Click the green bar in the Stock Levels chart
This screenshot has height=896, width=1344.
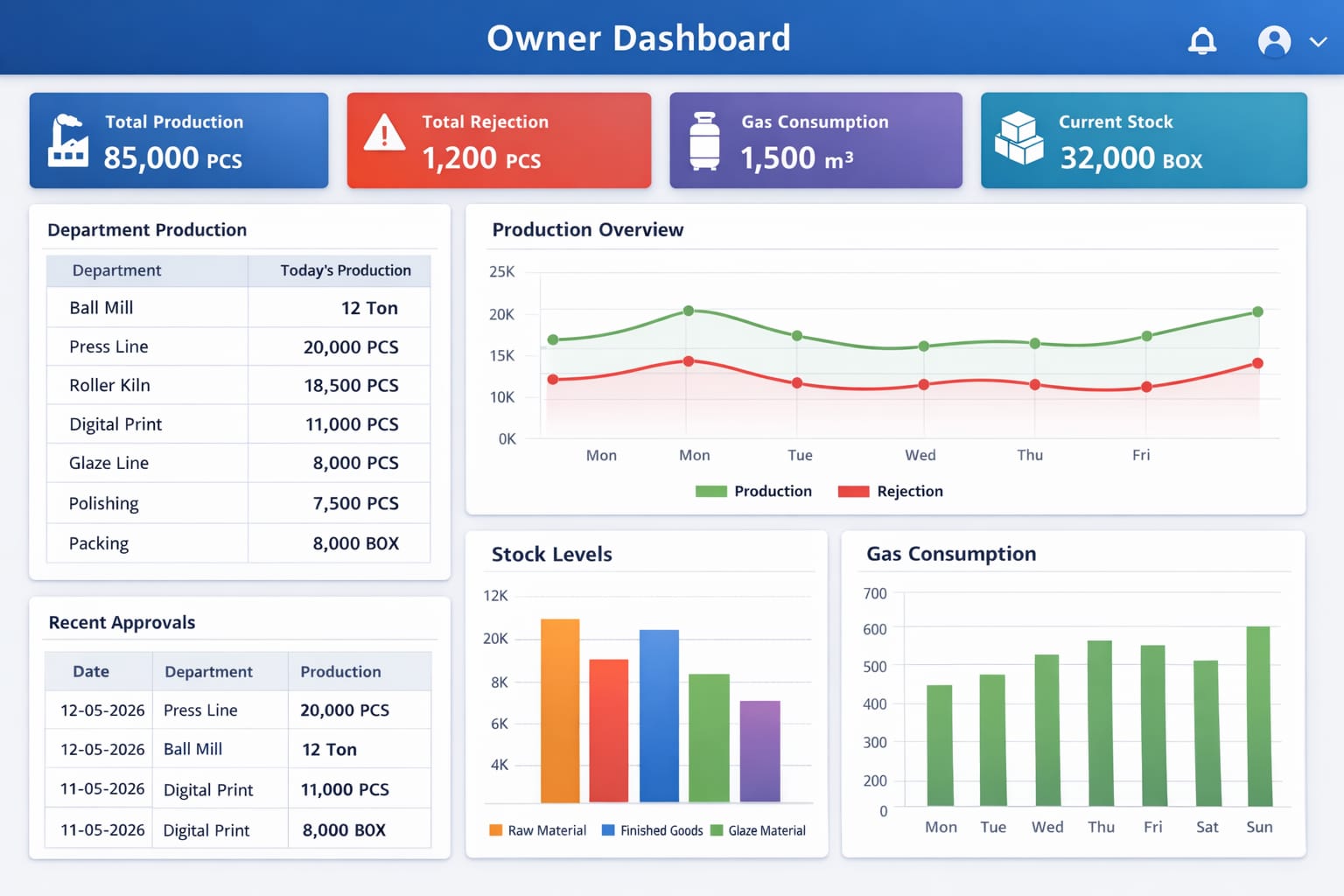709,738
